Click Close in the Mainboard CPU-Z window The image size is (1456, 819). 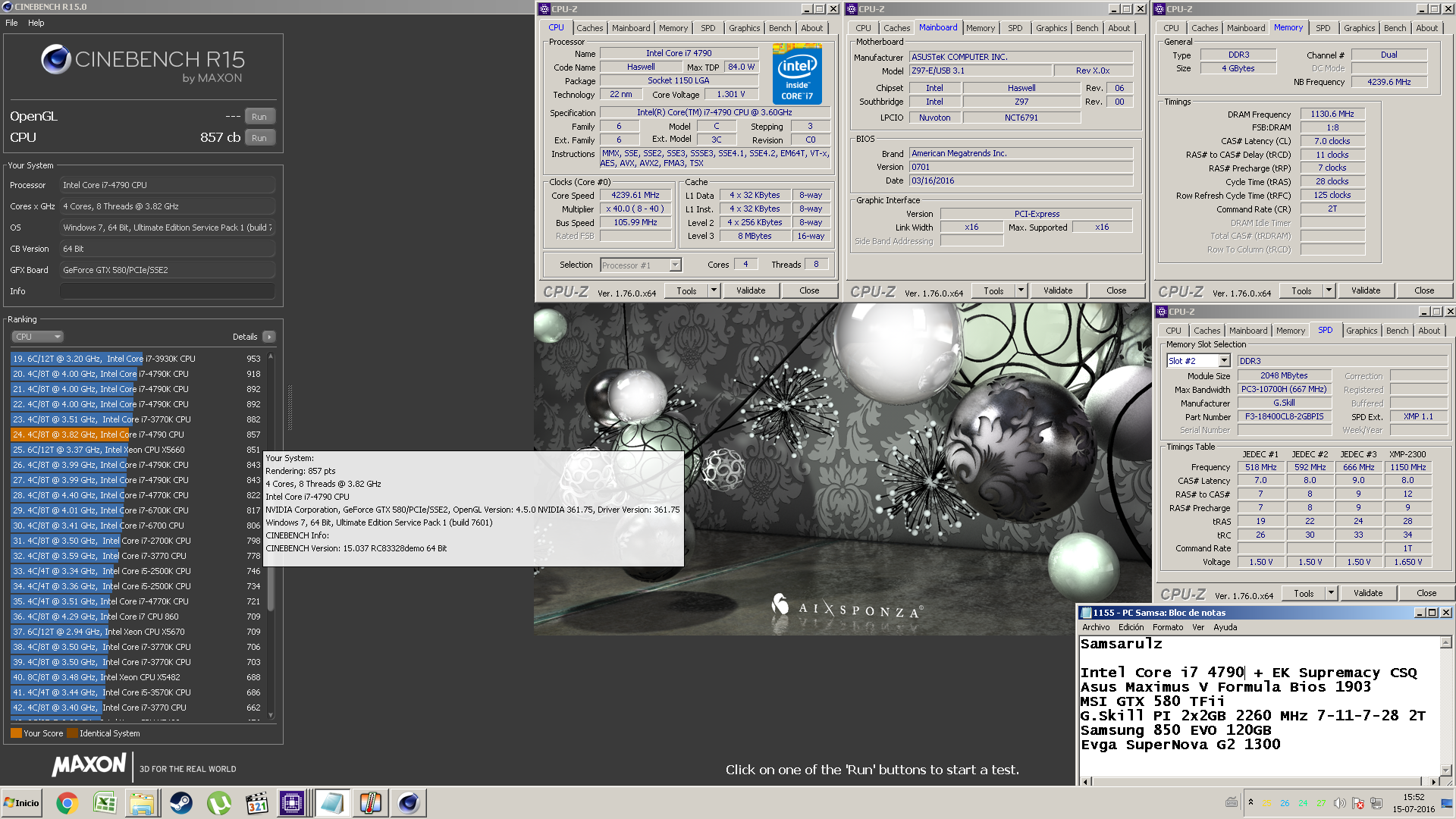point(1116,290)
